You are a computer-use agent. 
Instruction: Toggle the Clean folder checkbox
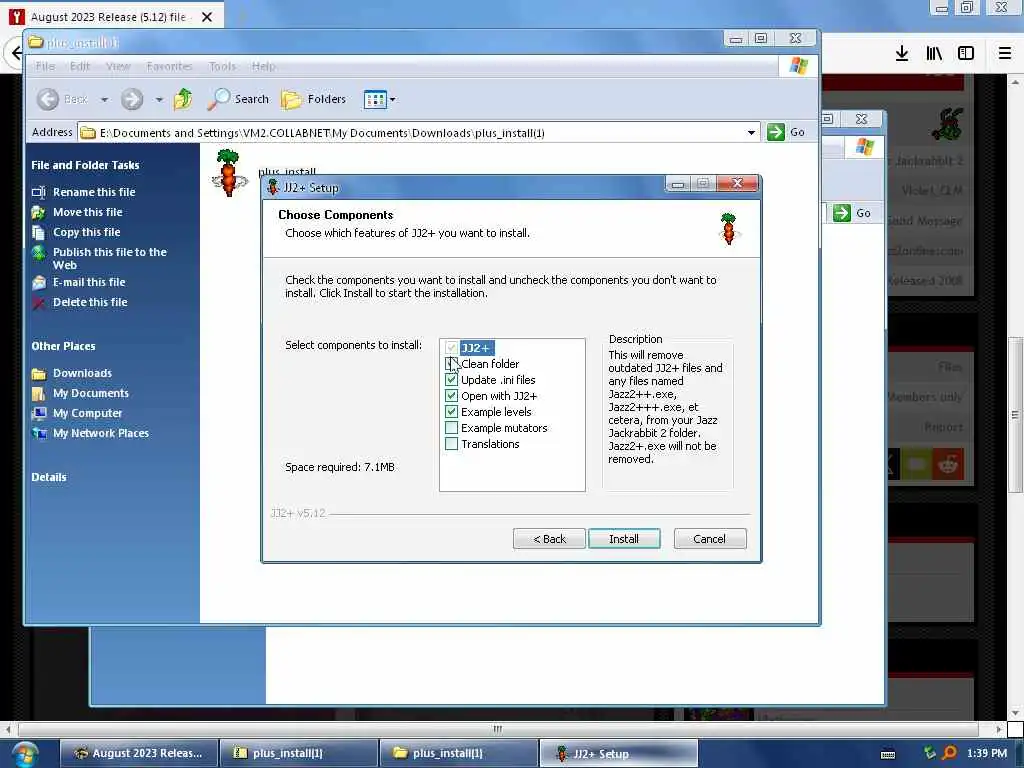click(451, 364)
